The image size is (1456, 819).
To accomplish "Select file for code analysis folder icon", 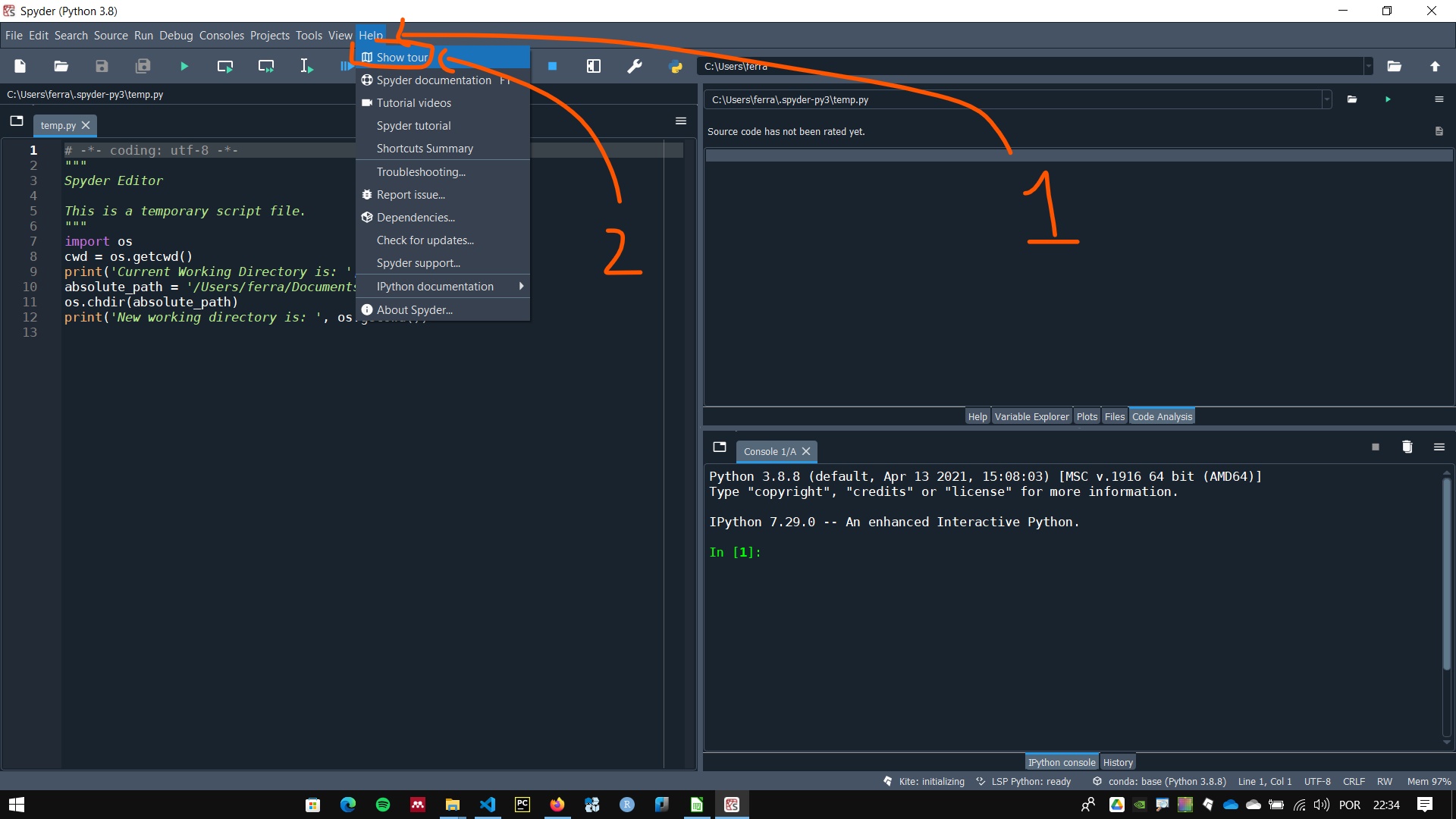I will [x=1352, y=99].
